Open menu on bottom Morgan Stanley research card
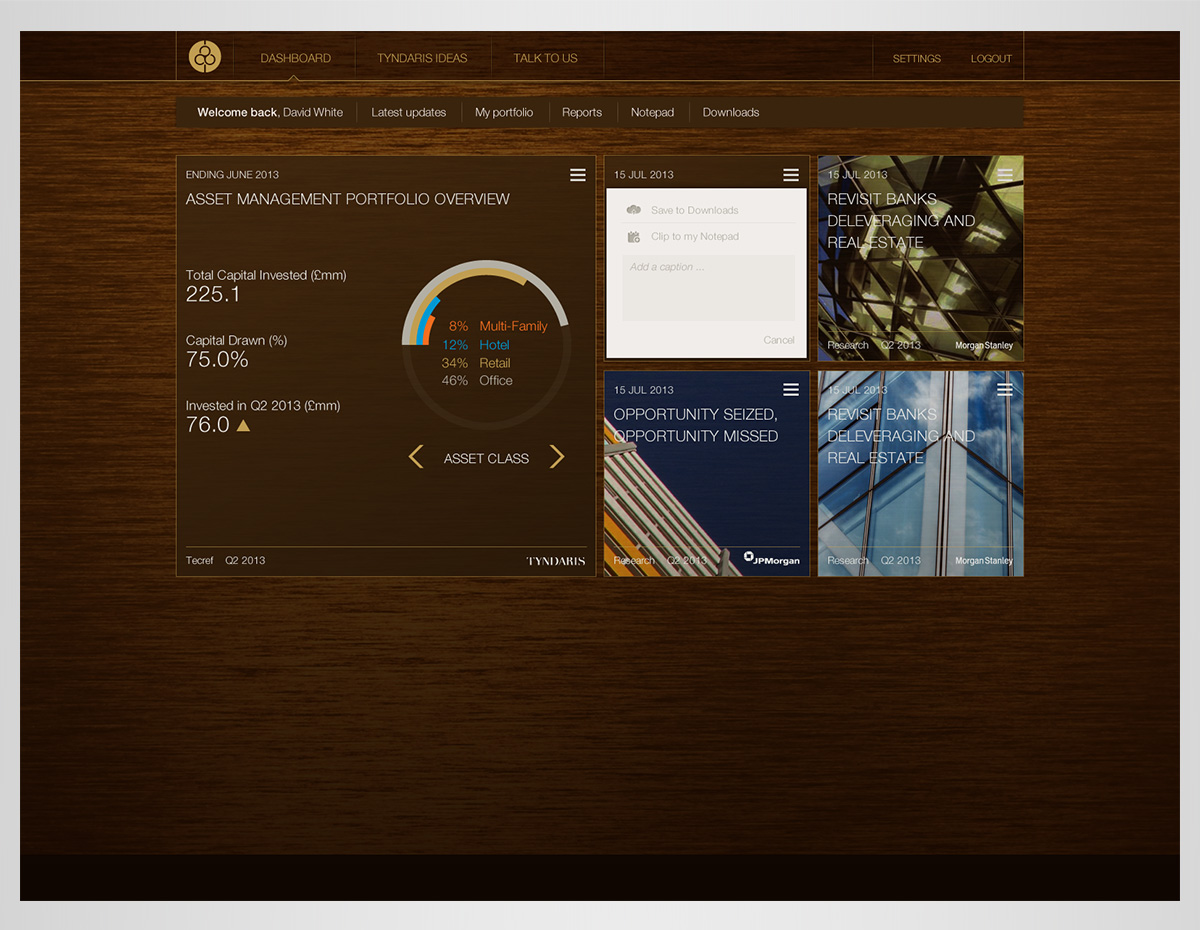This screenshot has width=1200, height=930. click(1004, 390)
